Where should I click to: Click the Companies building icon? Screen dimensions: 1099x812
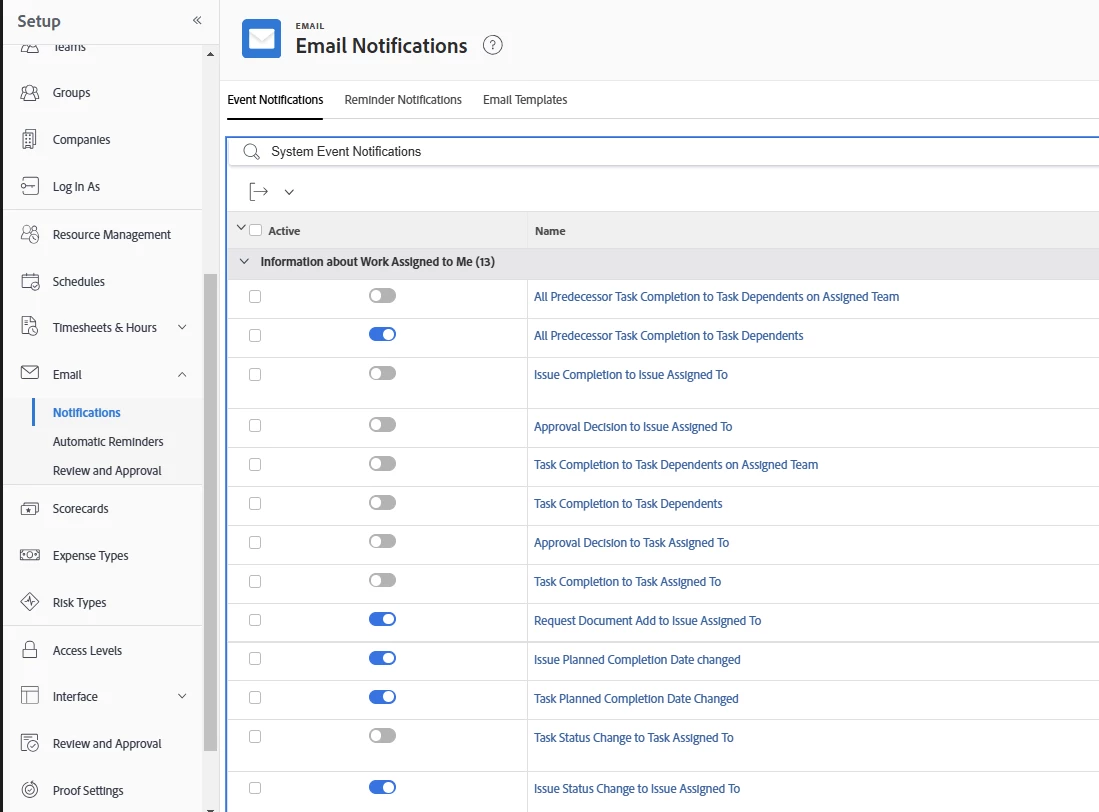(x=29, y=139)
